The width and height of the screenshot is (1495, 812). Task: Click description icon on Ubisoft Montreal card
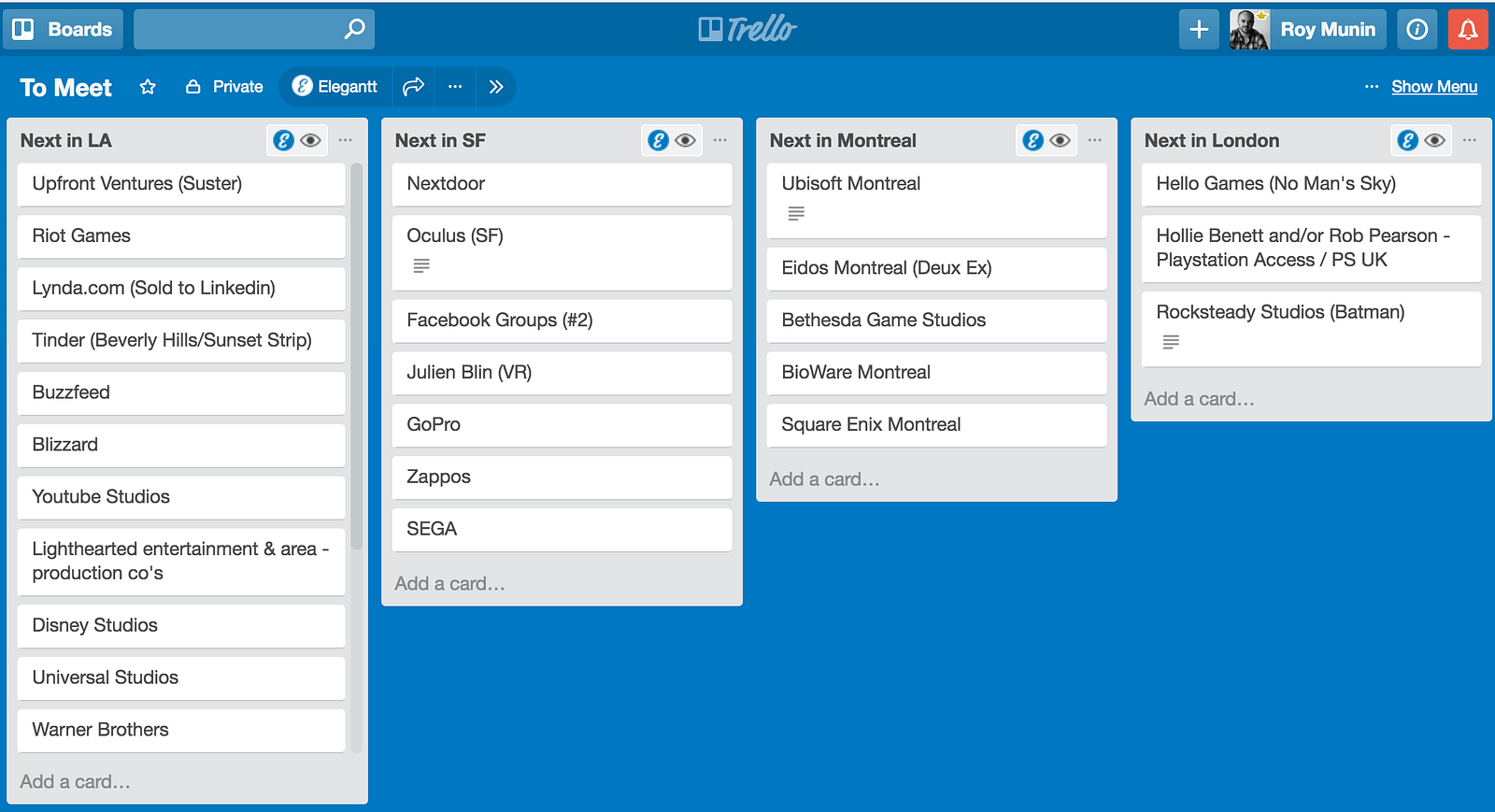point(796,214)
